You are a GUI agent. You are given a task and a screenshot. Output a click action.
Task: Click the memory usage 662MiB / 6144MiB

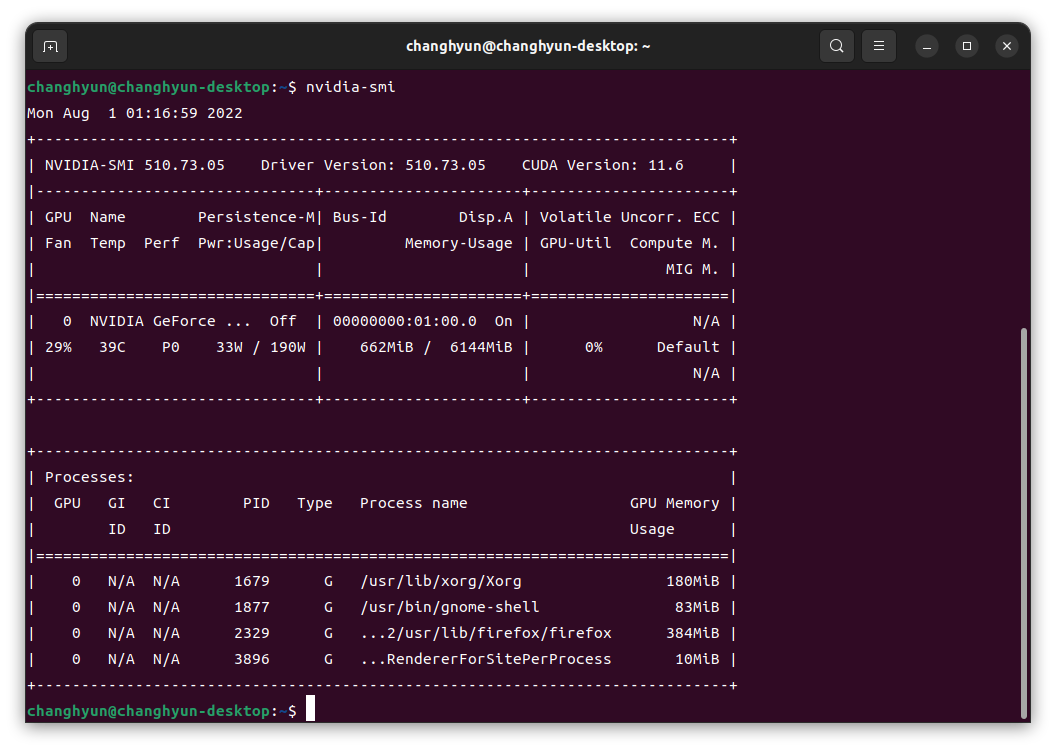[436, 348]
